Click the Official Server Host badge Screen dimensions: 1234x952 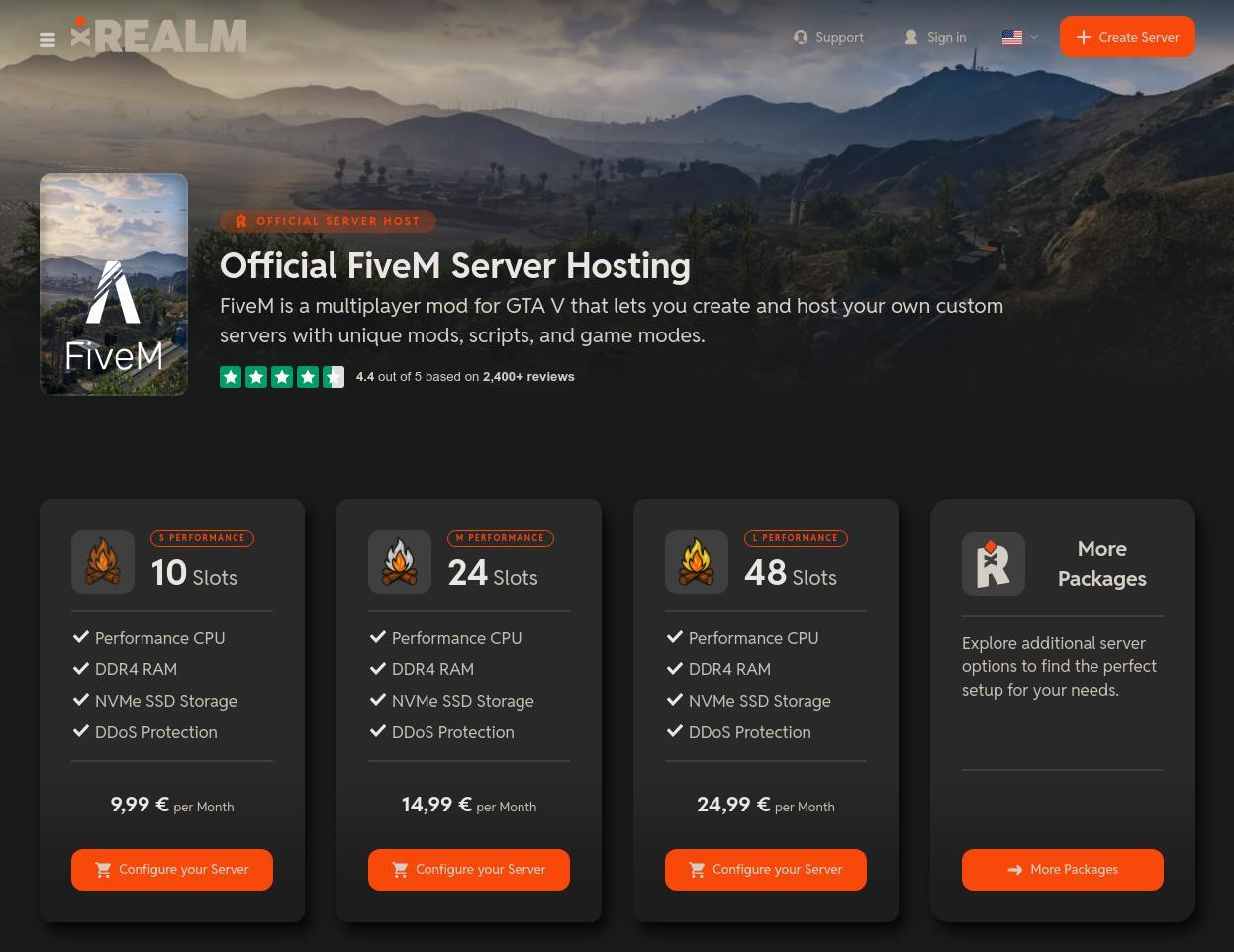click(328, 221)
